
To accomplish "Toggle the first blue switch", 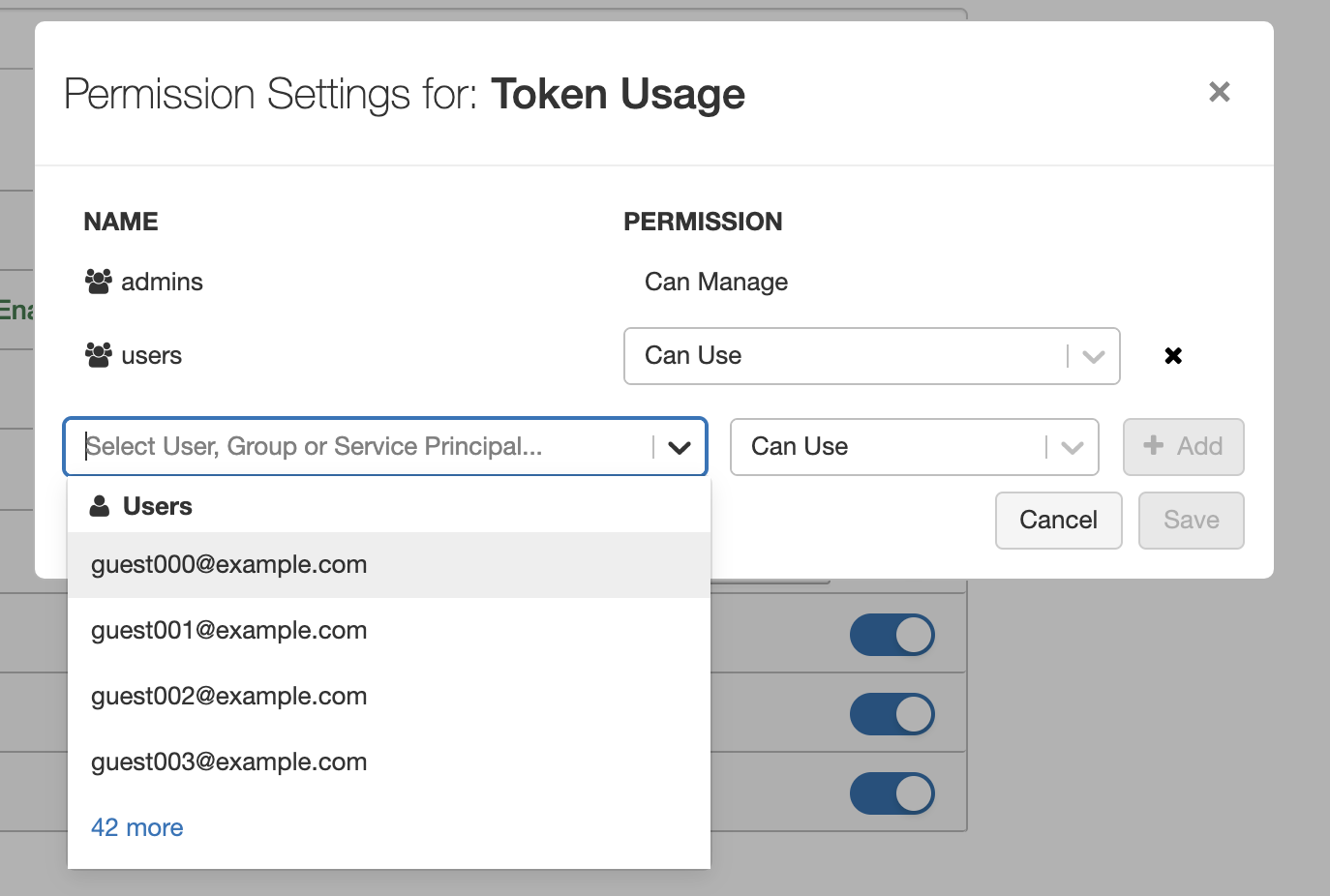I will point(892,636).
